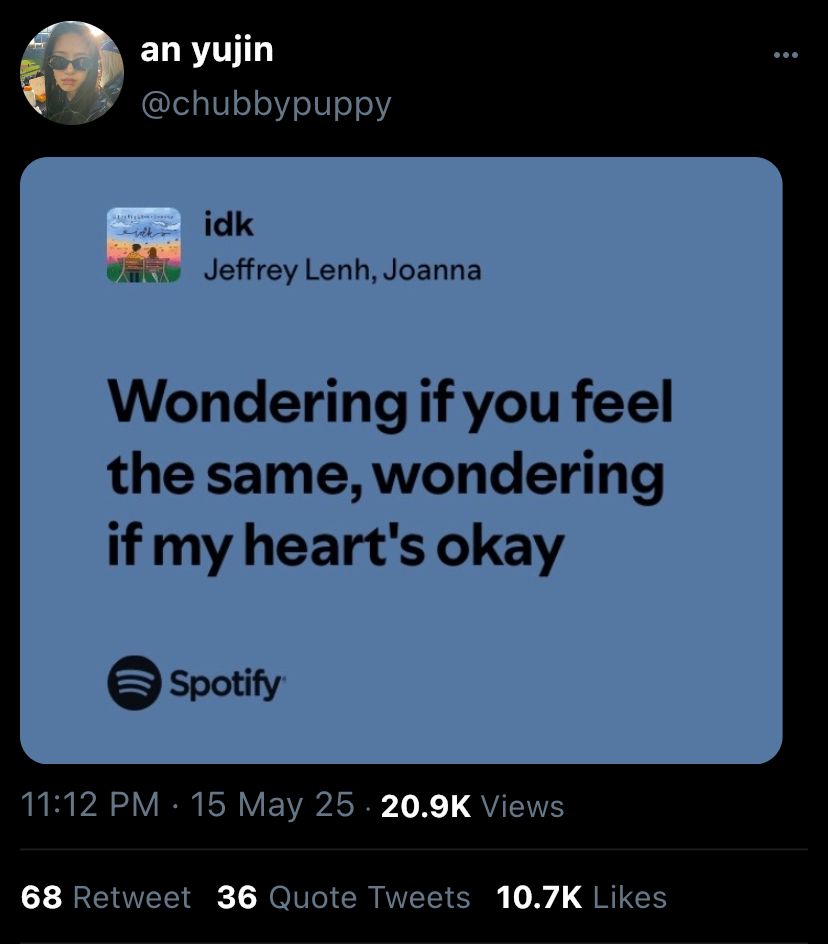828x944 pixels.
Task: Tap the Spotify wordmark text
Action: (x=226, y=684)
